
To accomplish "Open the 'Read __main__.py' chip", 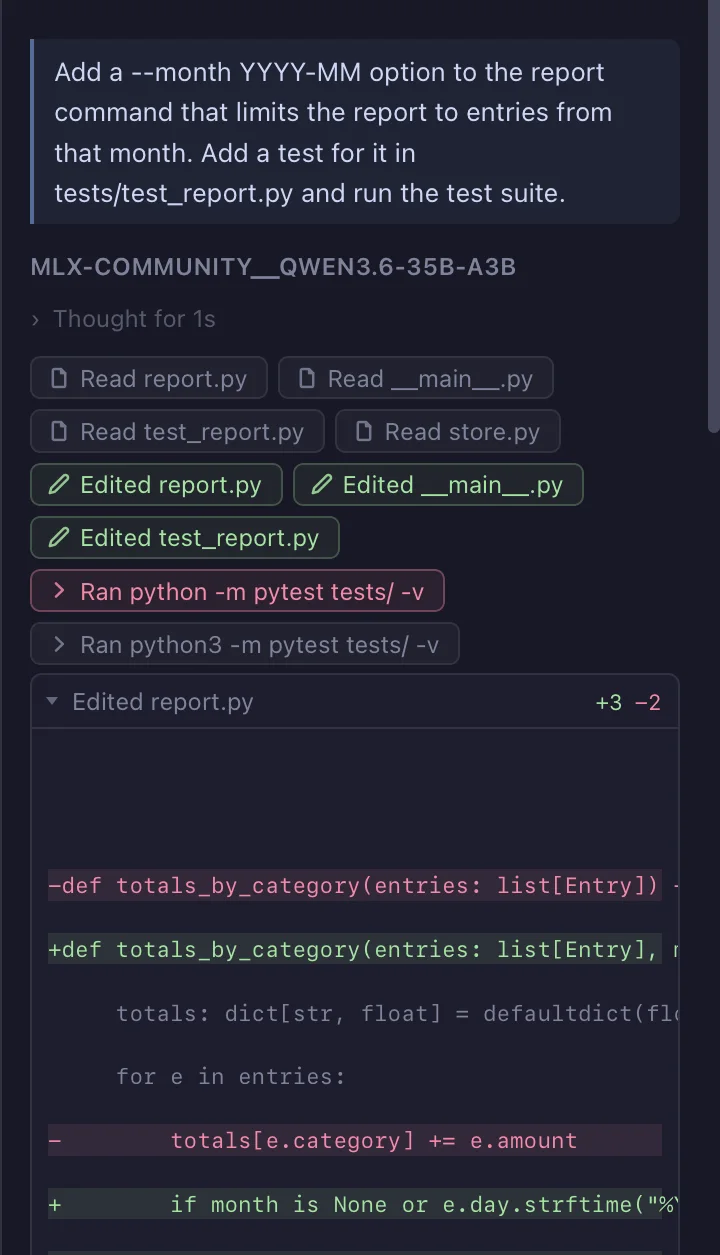I will (415, 379).
